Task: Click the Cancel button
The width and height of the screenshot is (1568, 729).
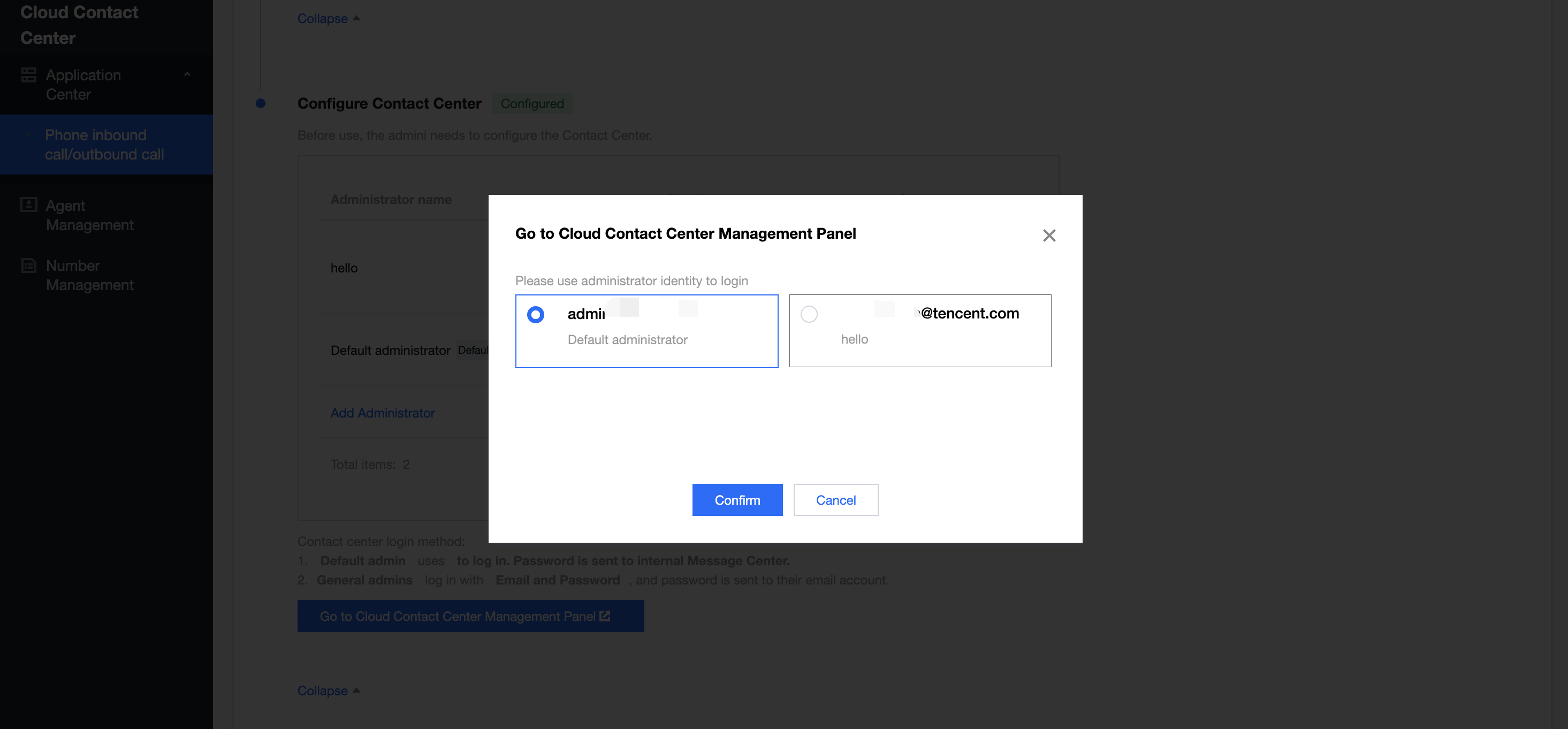Action: tap(836, 499)
